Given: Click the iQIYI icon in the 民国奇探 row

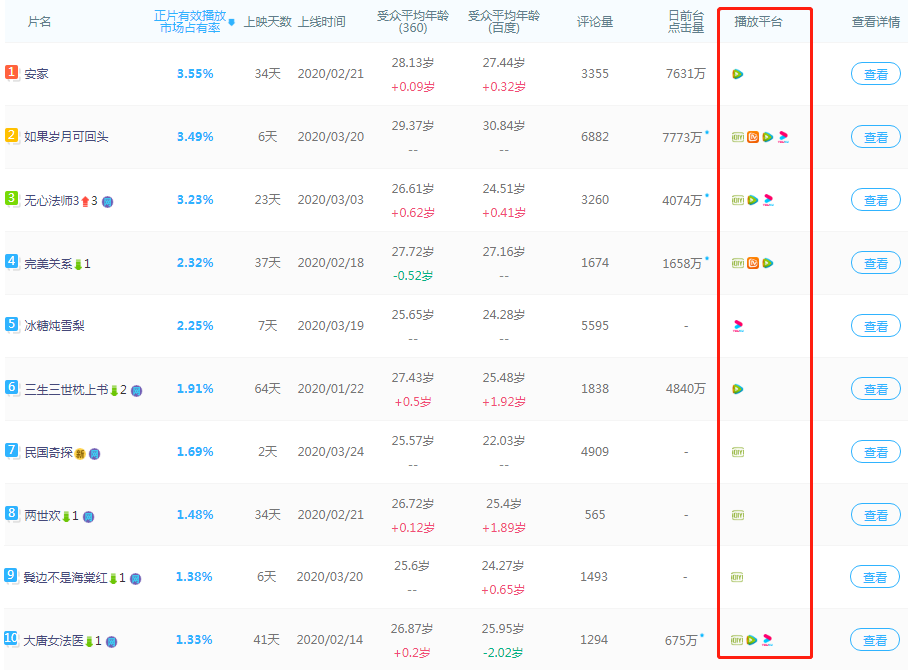Looking at the screenshot, I should 738,452.
